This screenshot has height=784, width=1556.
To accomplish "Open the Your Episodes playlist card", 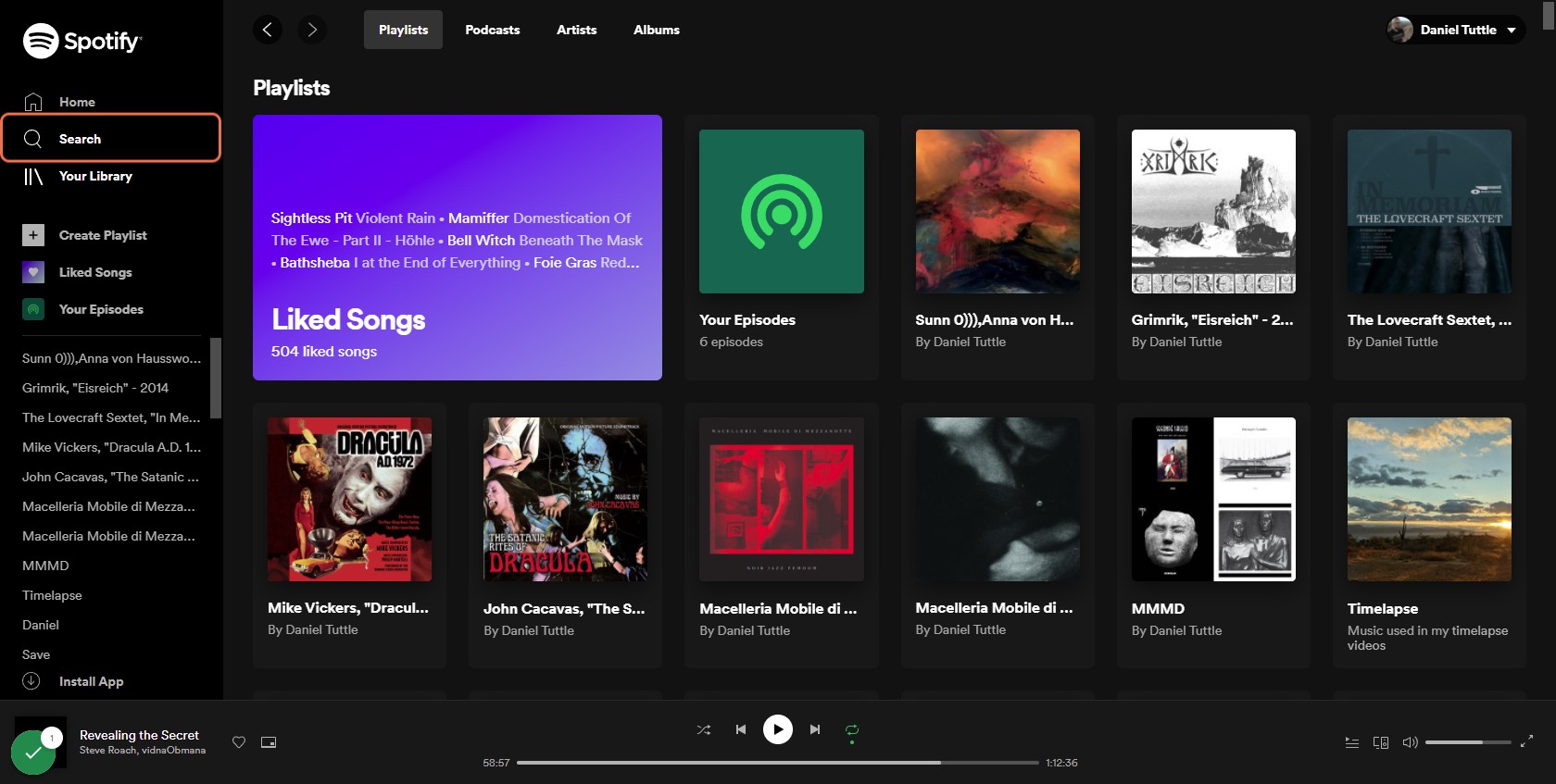I will [782, 247].
